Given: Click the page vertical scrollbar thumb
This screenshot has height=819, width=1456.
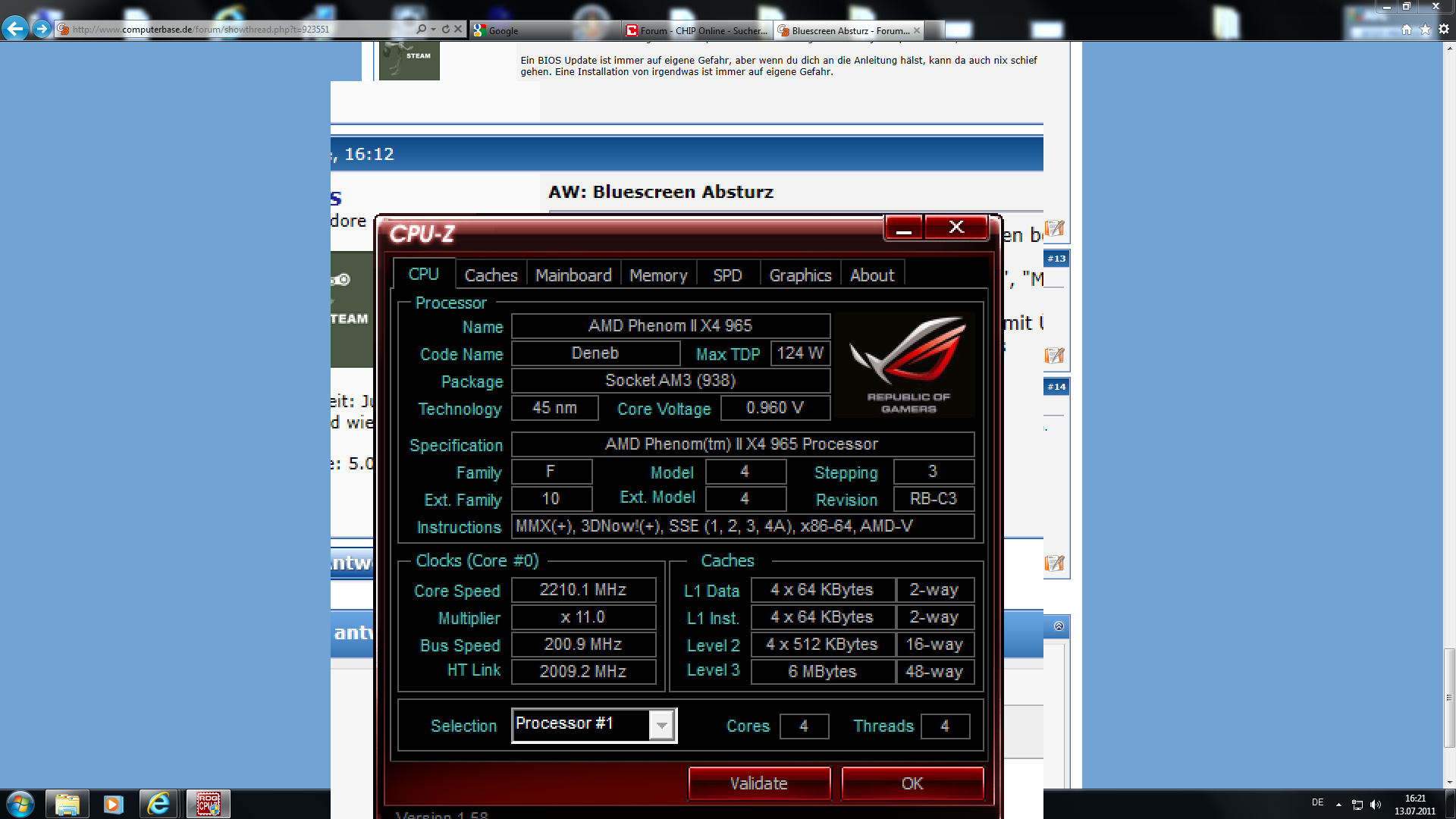Looking at the screenshot, I should [x=1450, y=698].
